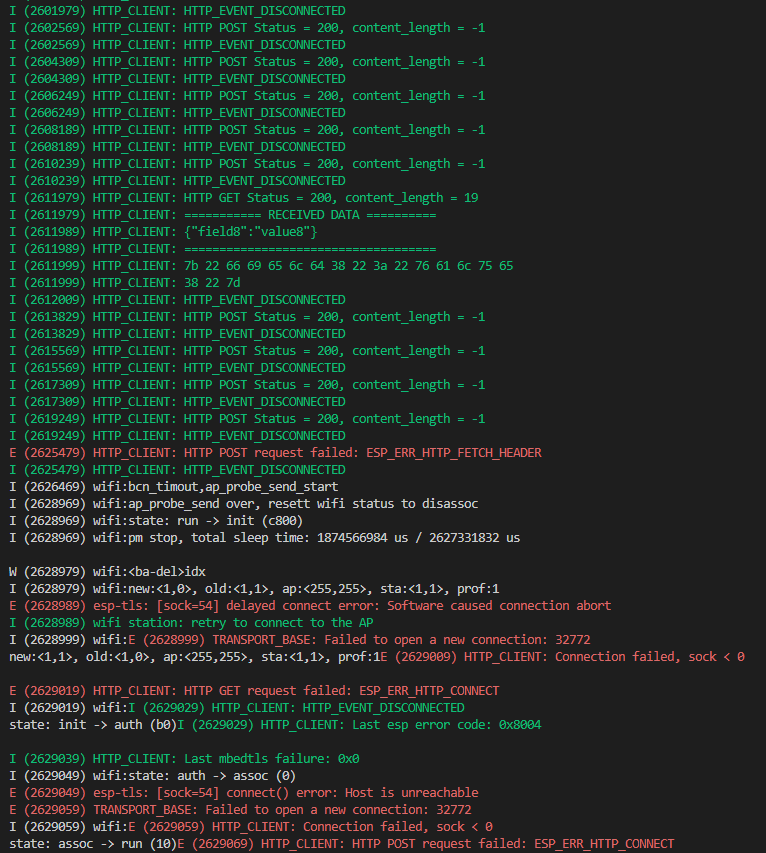Click the Last esp error code: 0x8004 text
This screenshot has height=853, width=766.
point(359,725)
